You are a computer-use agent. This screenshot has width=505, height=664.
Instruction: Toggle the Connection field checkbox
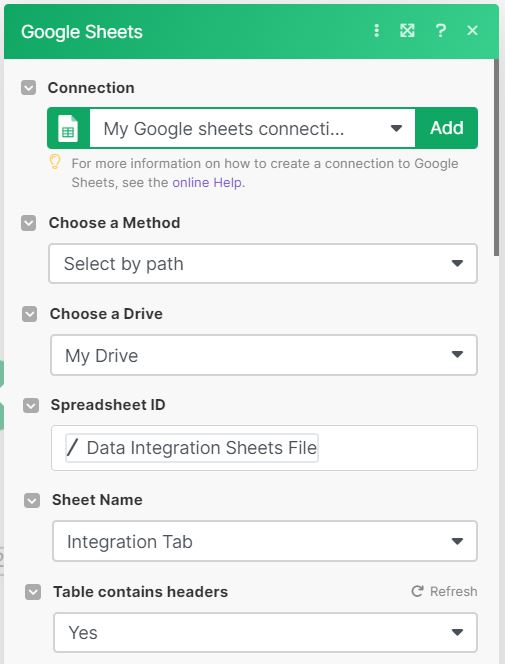(28, 88)
